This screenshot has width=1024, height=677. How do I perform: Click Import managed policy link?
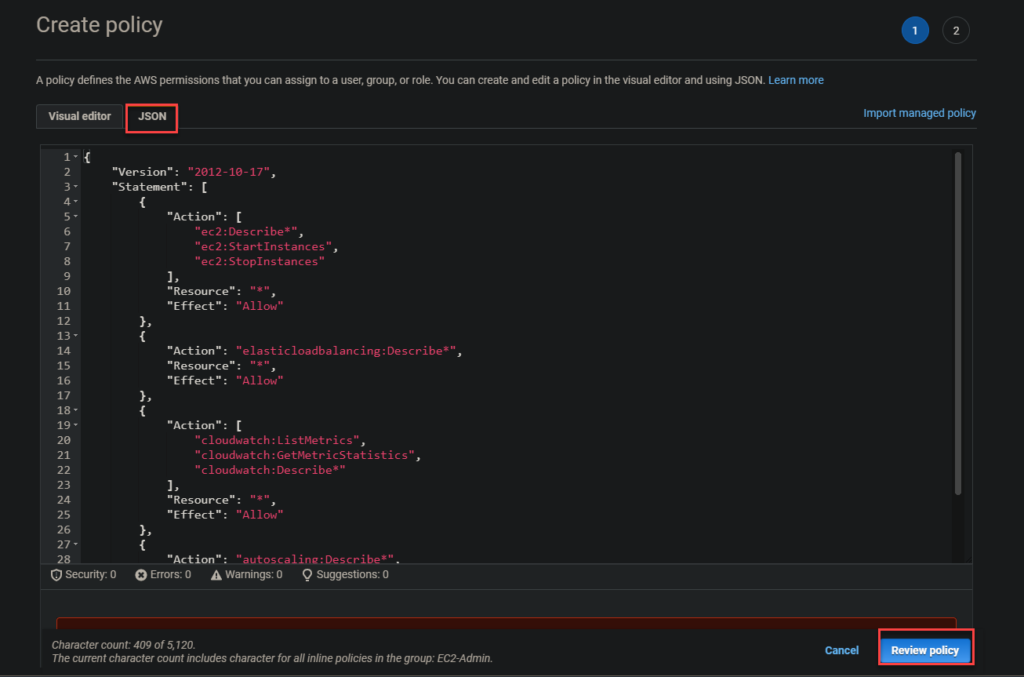[919, 113]
